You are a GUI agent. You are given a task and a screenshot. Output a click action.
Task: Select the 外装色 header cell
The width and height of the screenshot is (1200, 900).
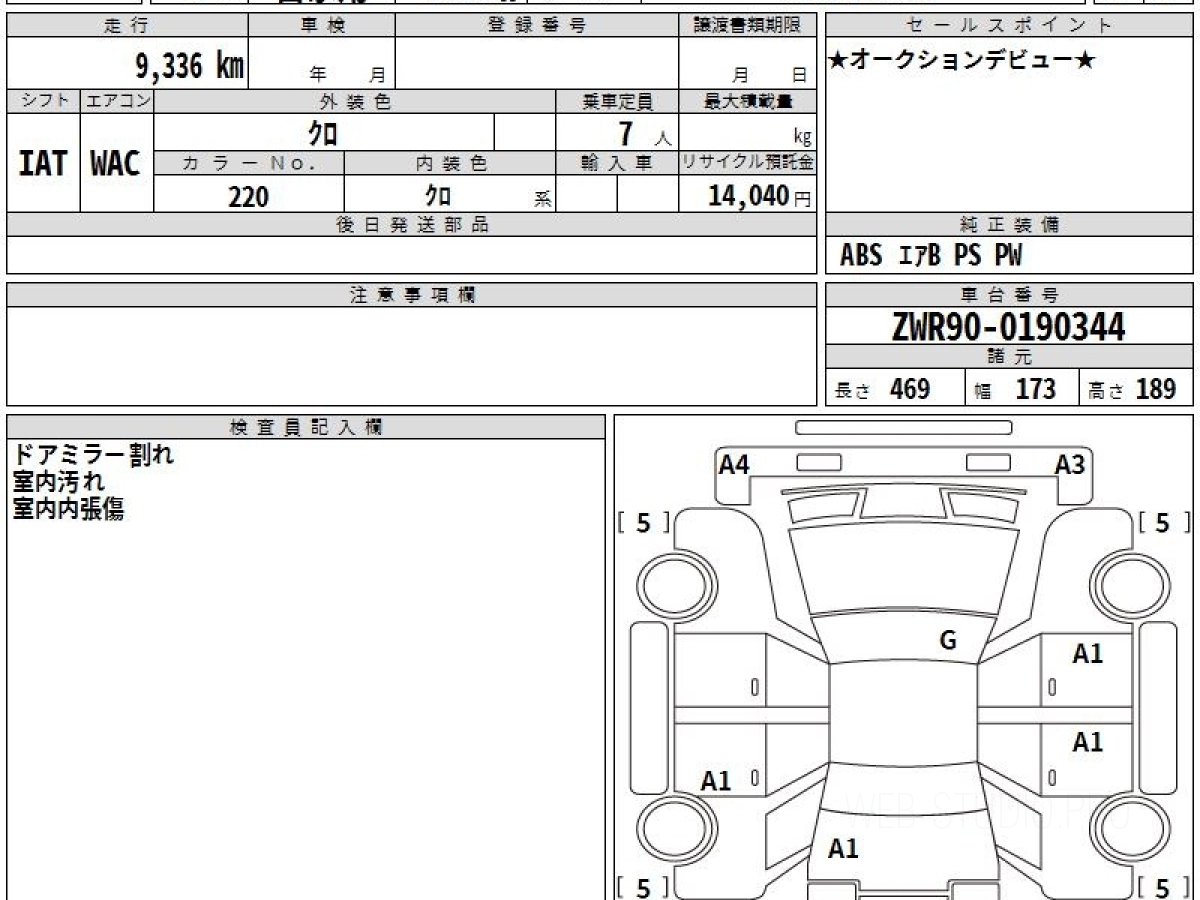(x=355, y=101)
